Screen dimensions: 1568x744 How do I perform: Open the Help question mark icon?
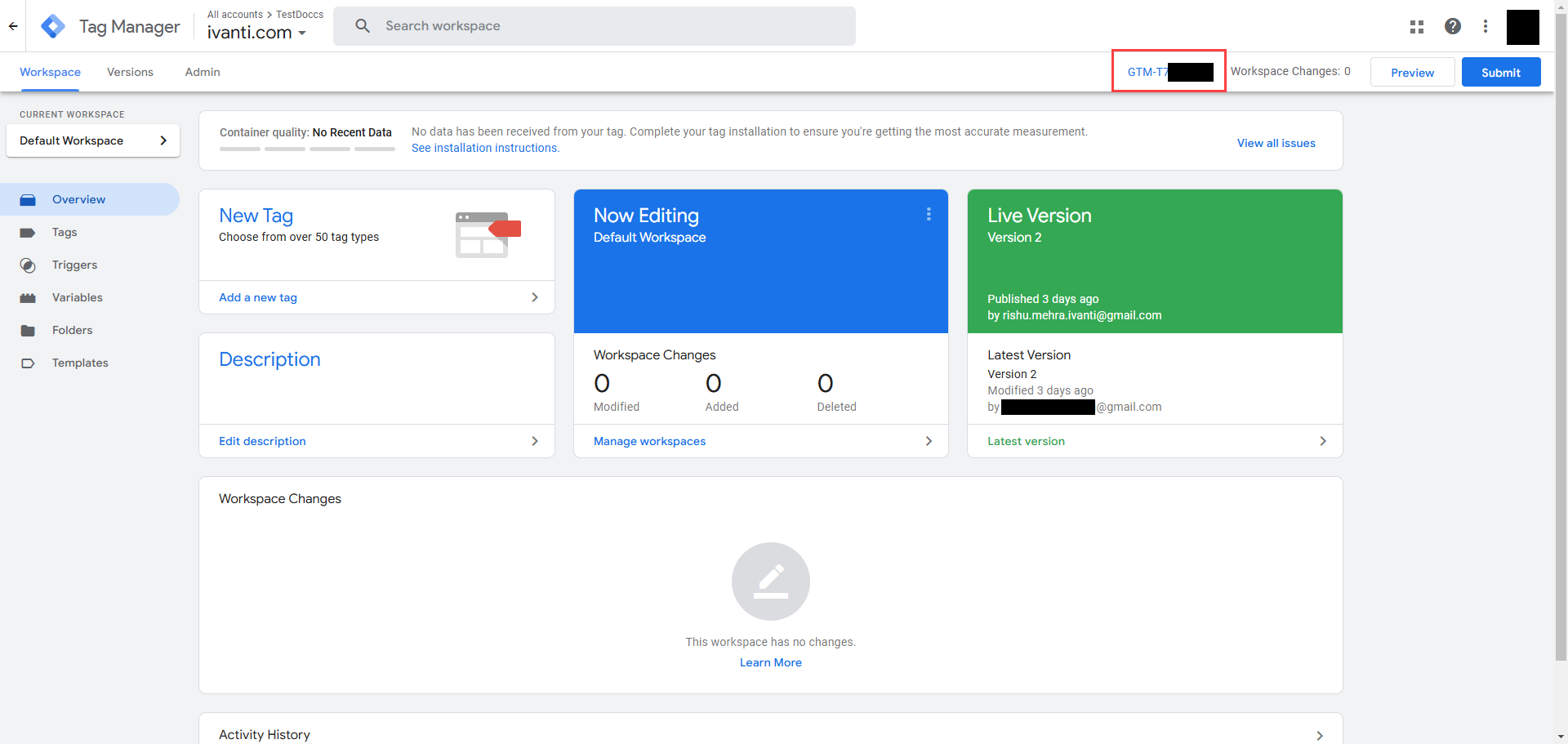coord(1453,26)
